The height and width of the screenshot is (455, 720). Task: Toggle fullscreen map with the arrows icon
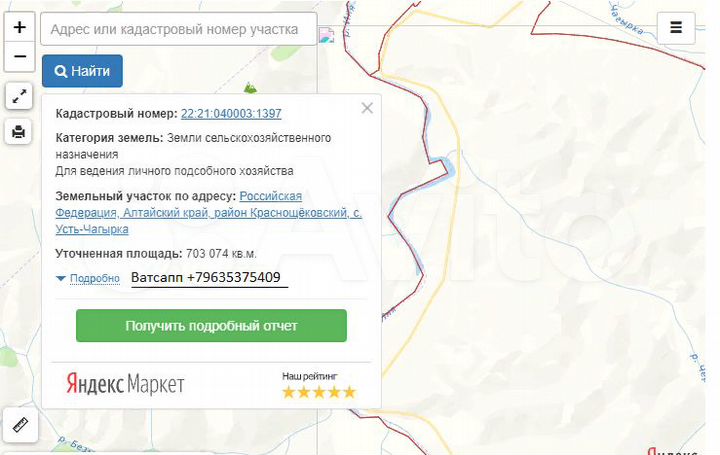19,96
